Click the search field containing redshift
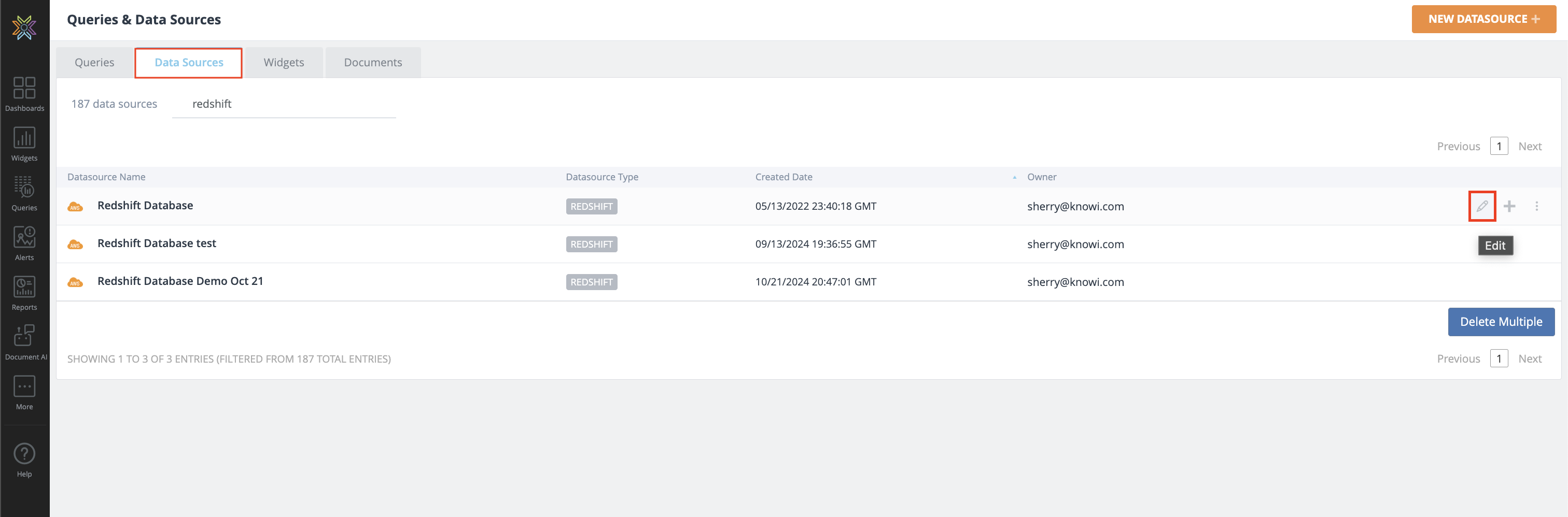 point(284,104)
